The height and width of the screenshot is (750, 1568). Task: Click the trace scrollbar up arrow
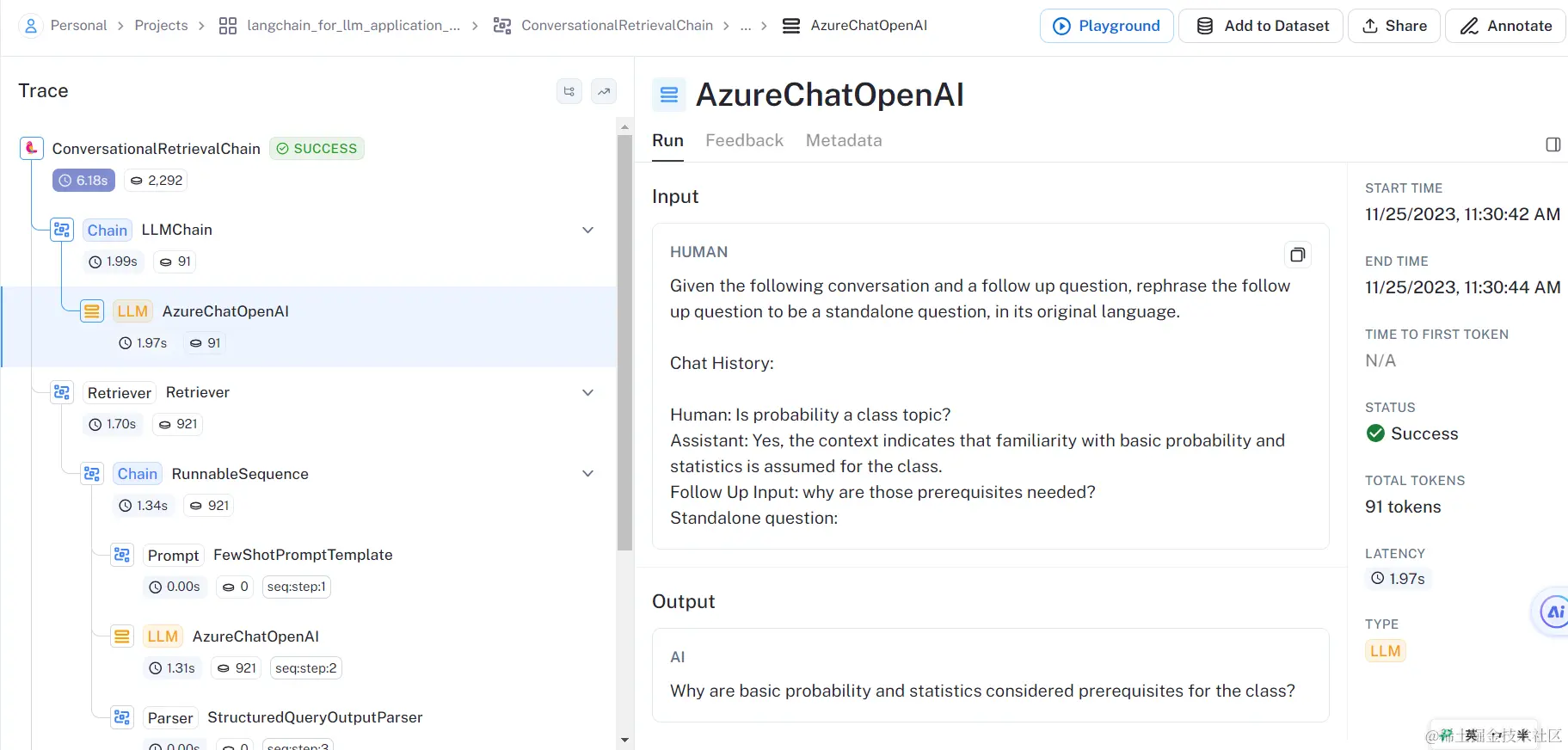coord(624,127)
